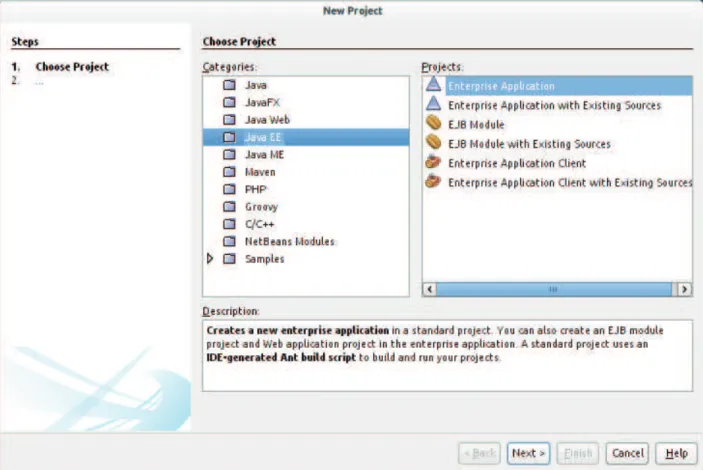Click the Cancel button

[x=628, y=453]
